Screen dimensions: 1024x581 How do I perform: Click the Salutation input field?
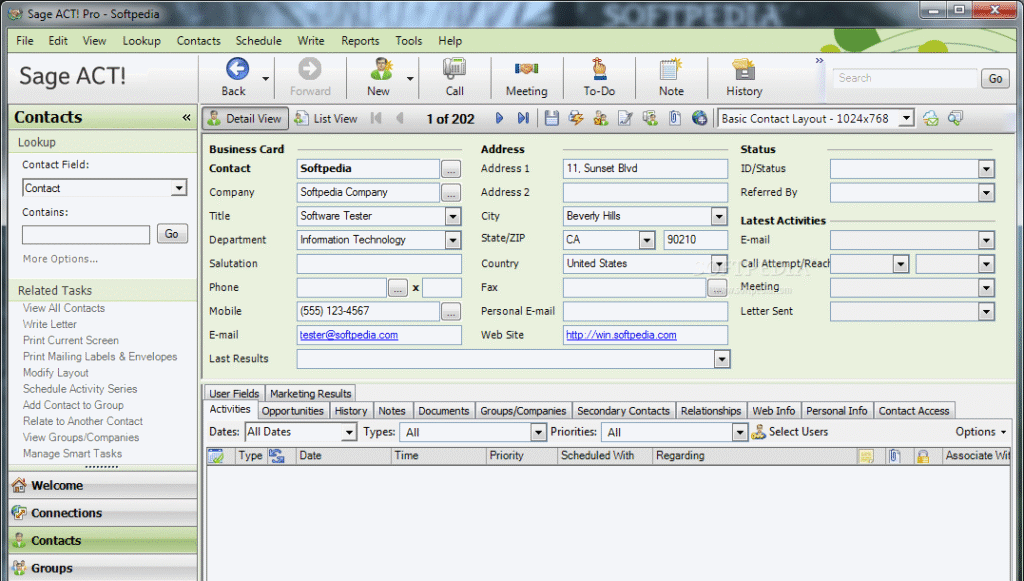(379, 264)
